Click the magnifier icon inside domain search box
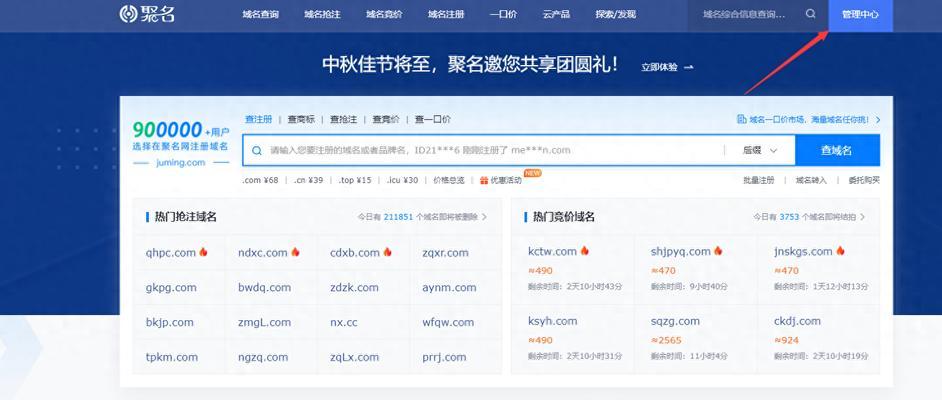Image resolution: width=942 pixels, height=400 pixels. tap(257, 150)
